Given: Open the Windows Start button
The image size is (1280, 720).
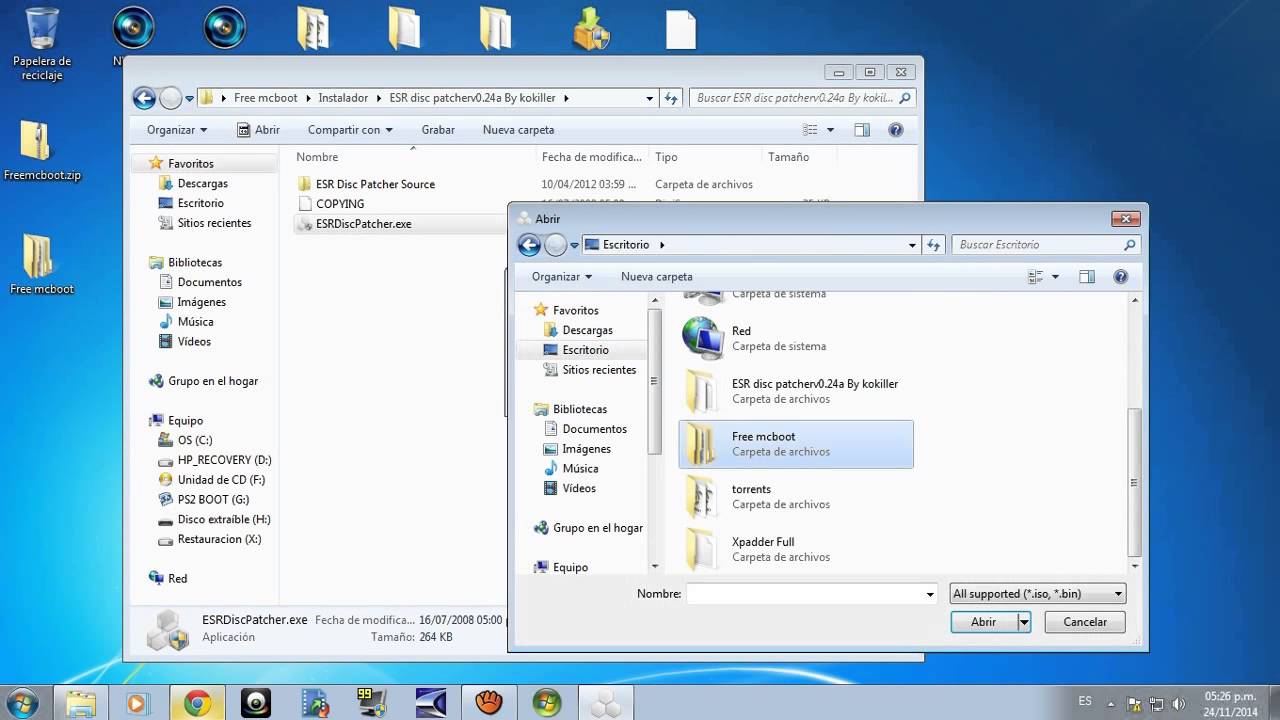Looking at the screenshot, I should (22, 703).
